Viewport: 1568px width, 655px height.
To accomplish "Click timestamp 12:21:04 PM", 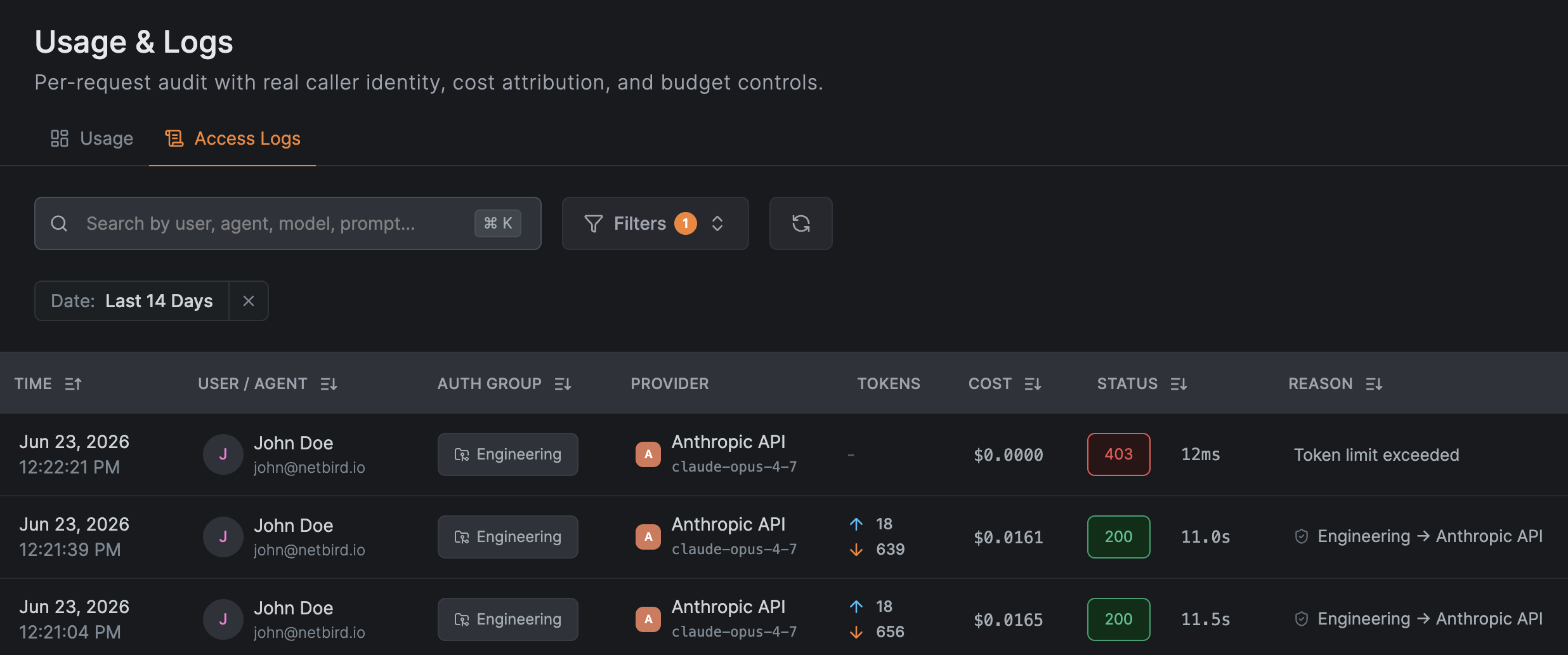I will pyautogui.click(x=70, y=632).
